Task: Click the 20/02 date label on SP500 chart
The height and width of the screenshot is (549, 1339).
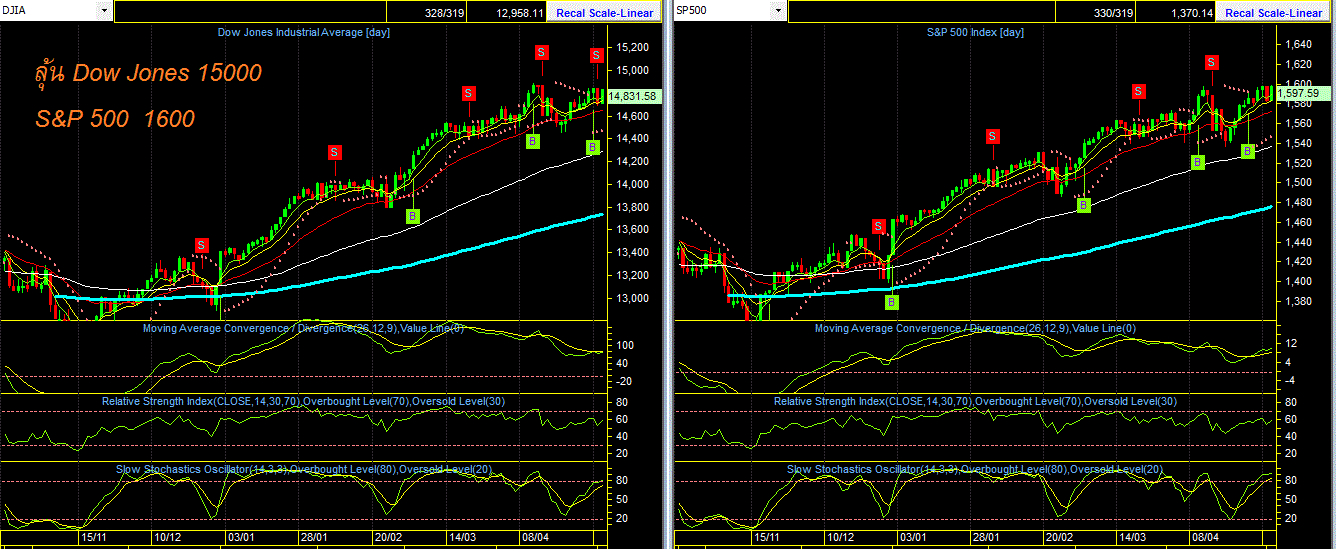Action: 1059,537
